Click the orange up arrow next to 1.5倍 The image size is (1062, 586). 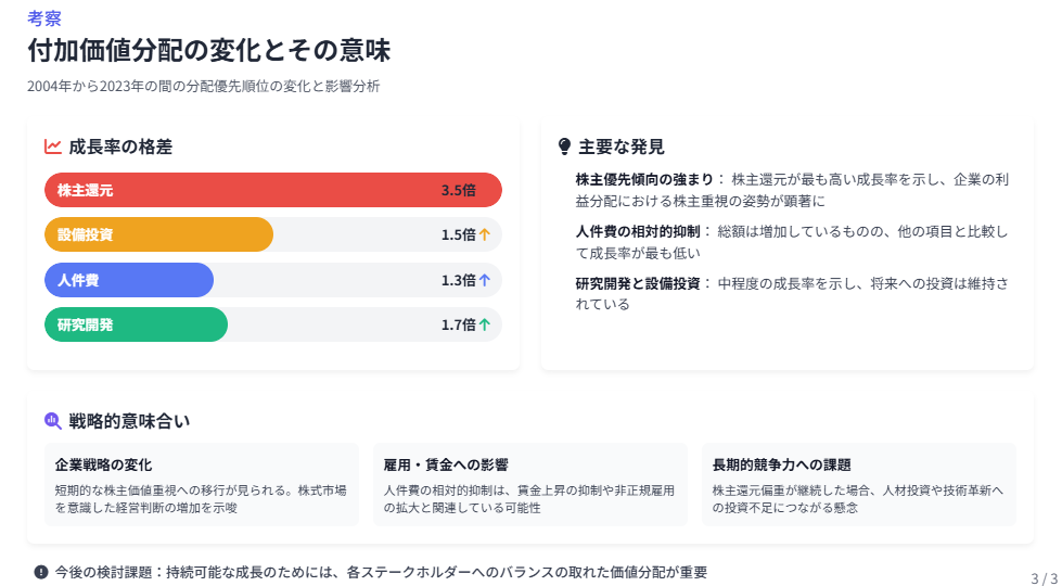(x=484, y=235)
